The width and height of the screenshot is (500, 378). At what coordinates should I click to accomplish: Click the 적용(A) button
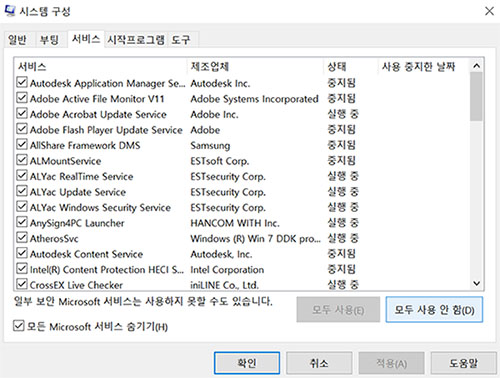click(391, 363)
